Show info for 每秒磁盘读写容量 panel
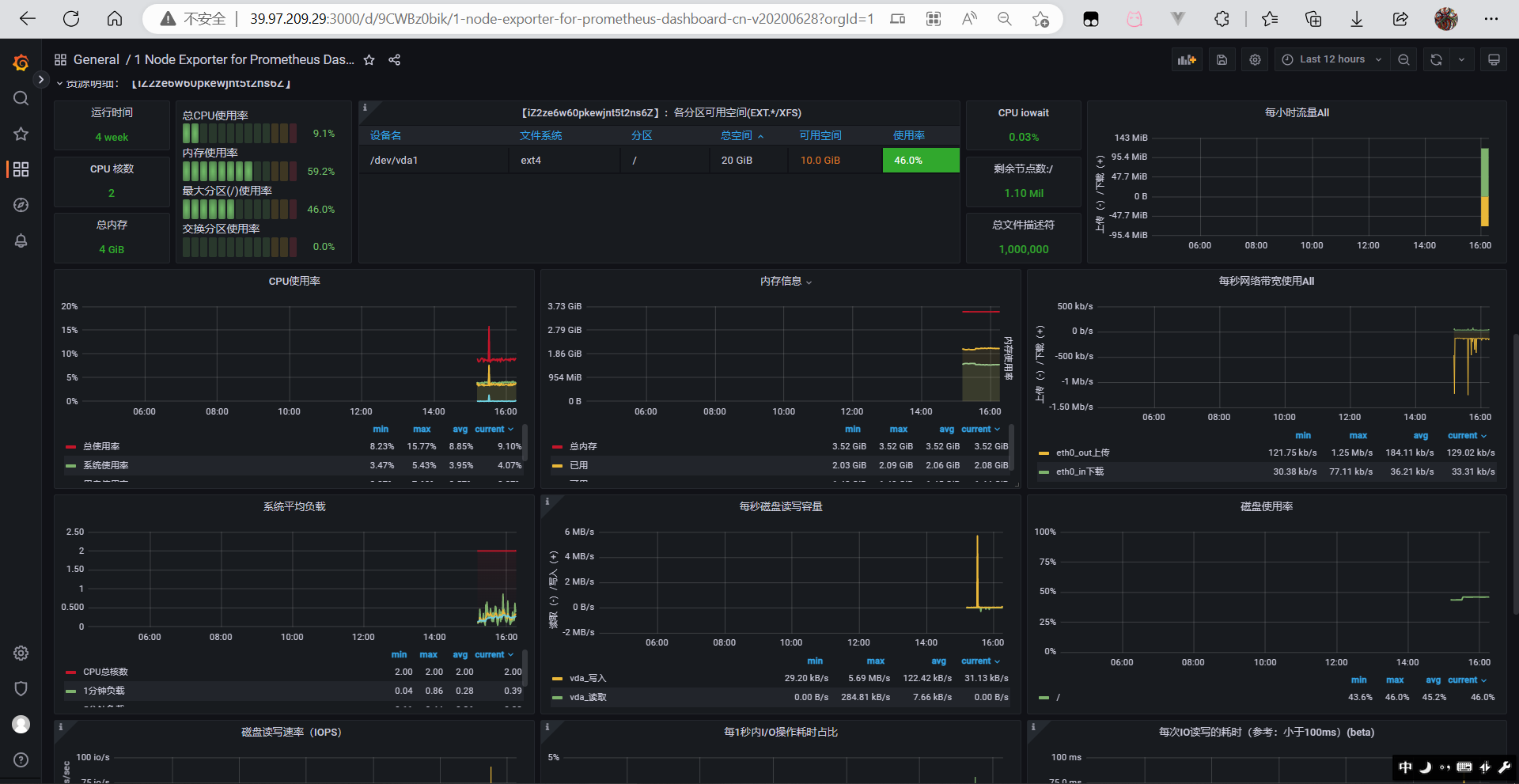The width and height of the screenshot is (1519, 784). [x=547, y=502]
